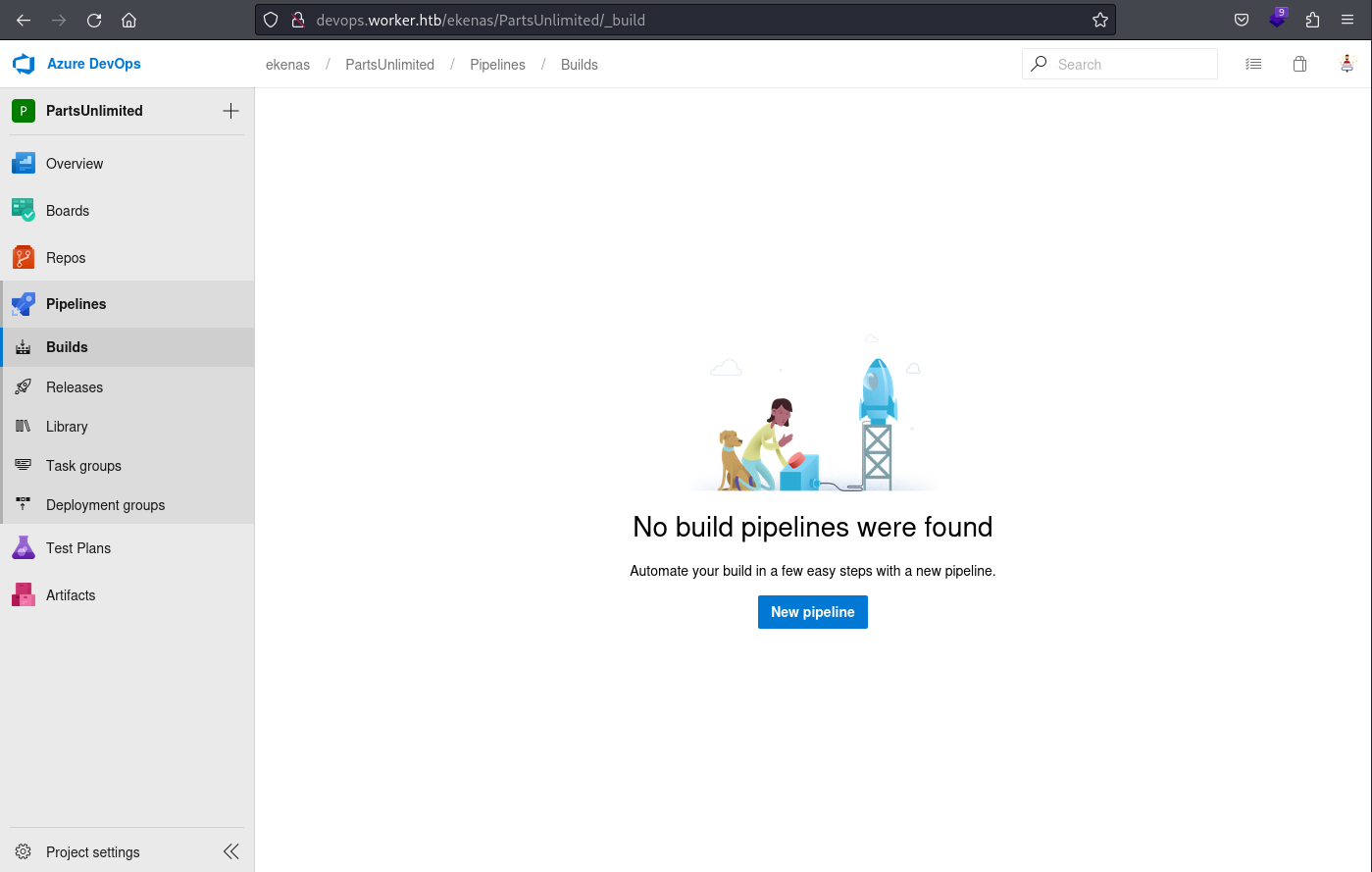Collapse the sidebar with double chevron

tap(231, 851)
